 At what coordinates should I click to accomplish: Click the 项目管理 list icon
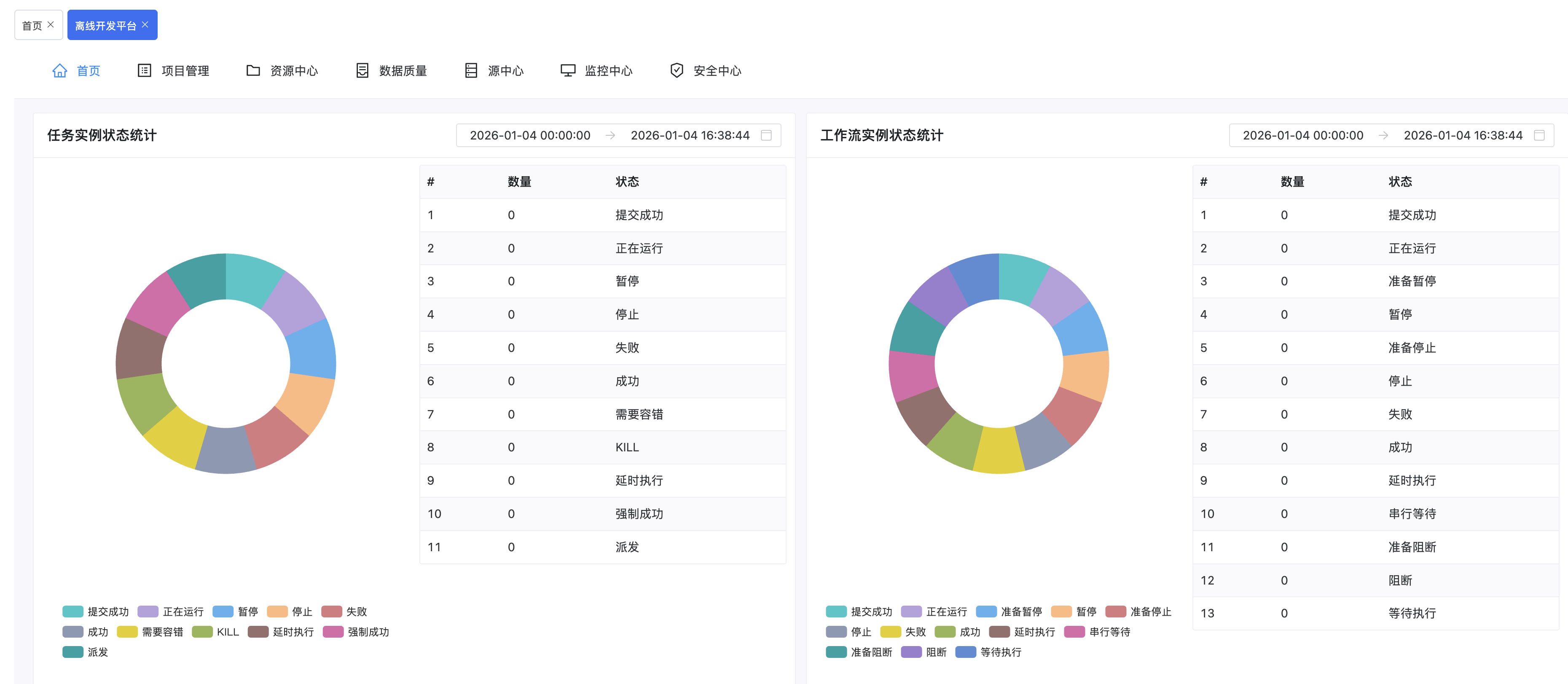[144, 70]
